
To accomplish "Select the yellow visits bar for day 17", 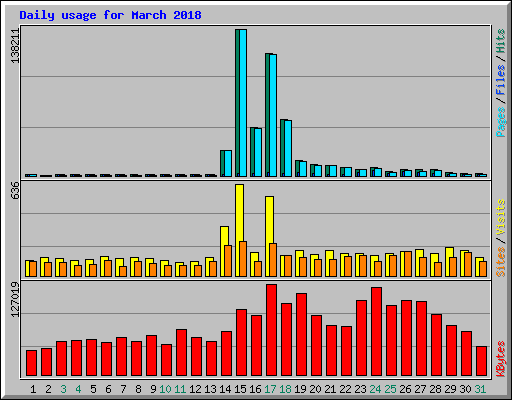I will point(269,236).
